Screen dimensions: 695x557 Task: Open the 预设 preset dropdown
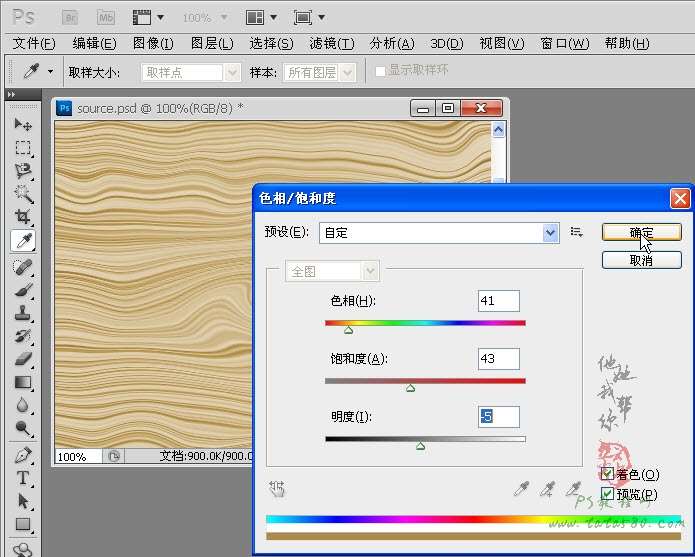(550, 232)
